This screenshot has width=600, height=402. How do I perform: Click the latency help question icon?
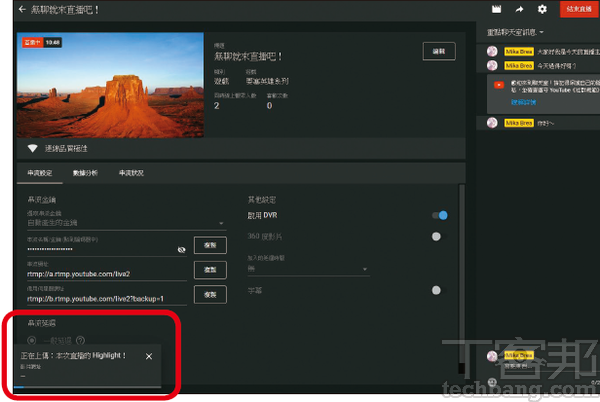pos(80,340)
